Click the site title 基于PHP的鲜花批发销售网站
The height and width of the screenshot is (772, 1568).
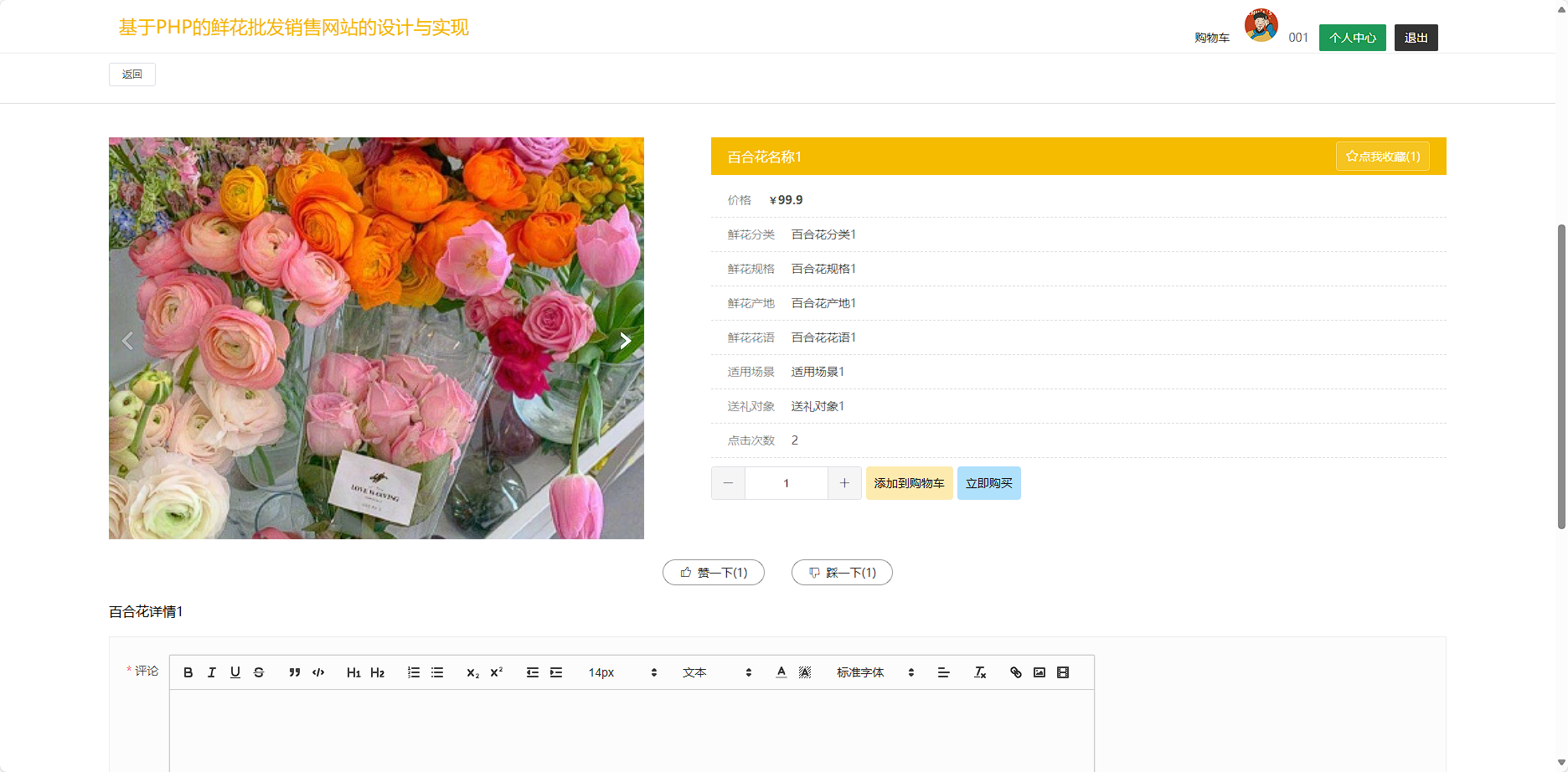pos(293,28)
